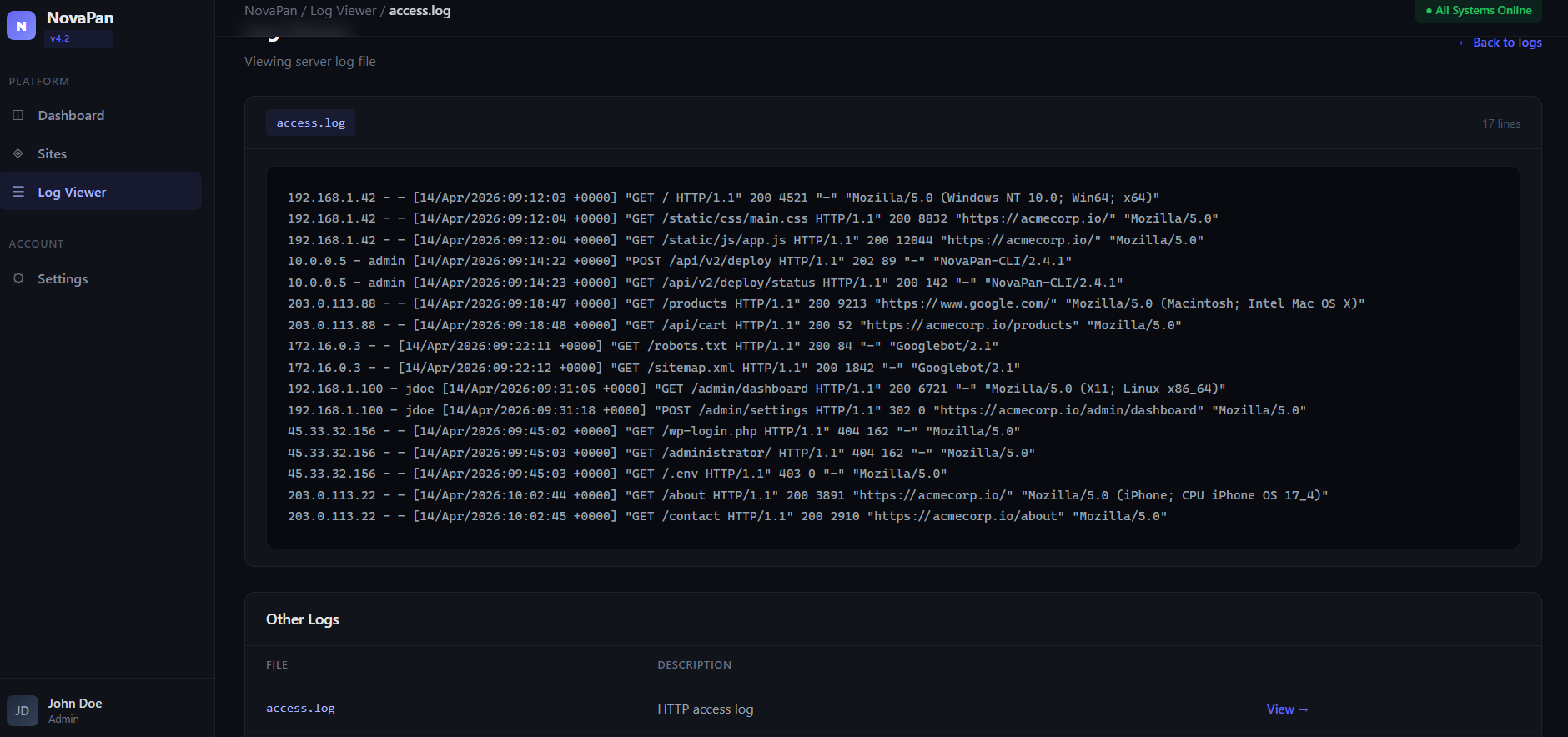The width and height of the screenshot is (1568, 737).
Task: Click the NovaPan 'N' logo icon
Action: [21, 26]
